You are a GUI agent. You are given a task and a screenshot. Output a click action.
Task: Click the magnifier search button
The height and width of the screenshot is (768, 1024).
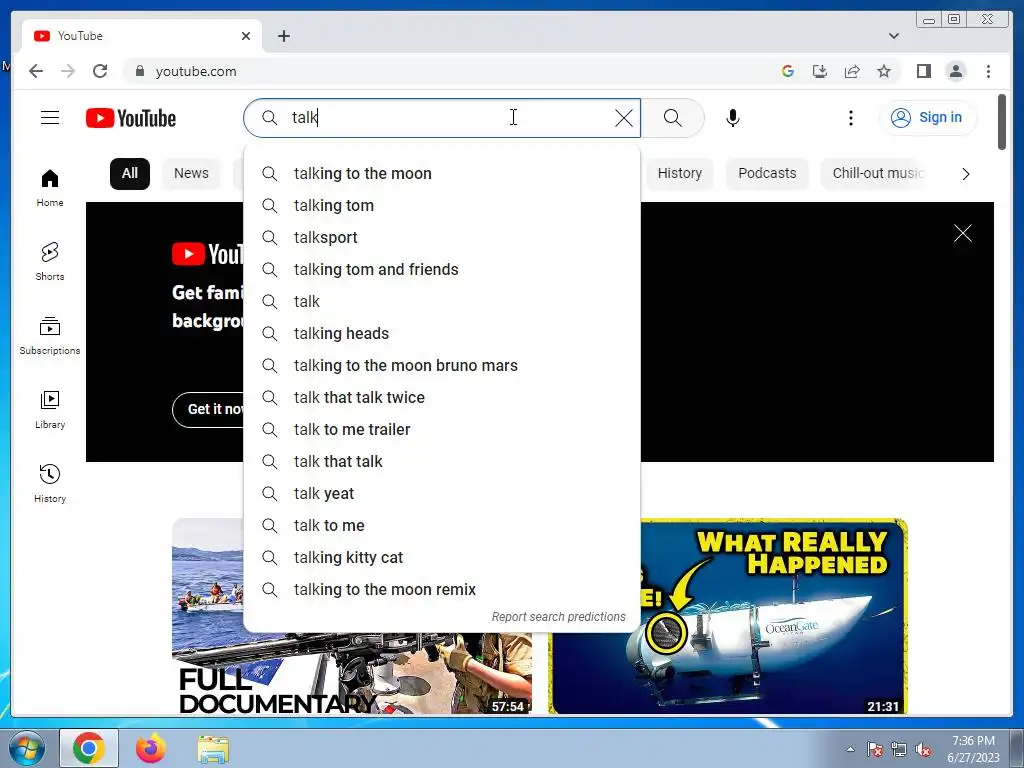673,118
